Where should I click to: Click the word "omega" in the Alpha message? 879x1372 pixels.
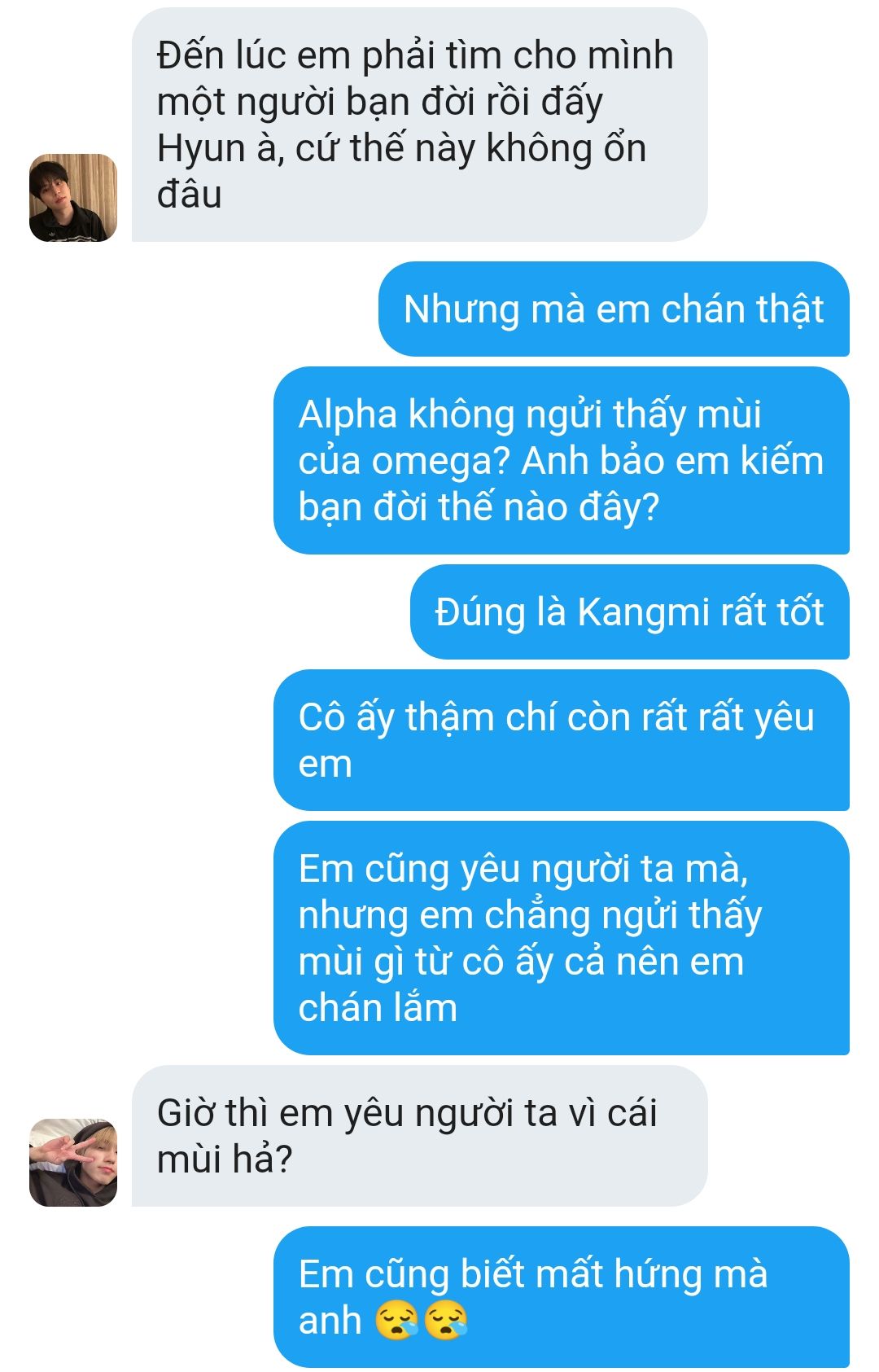pos(440,462)
